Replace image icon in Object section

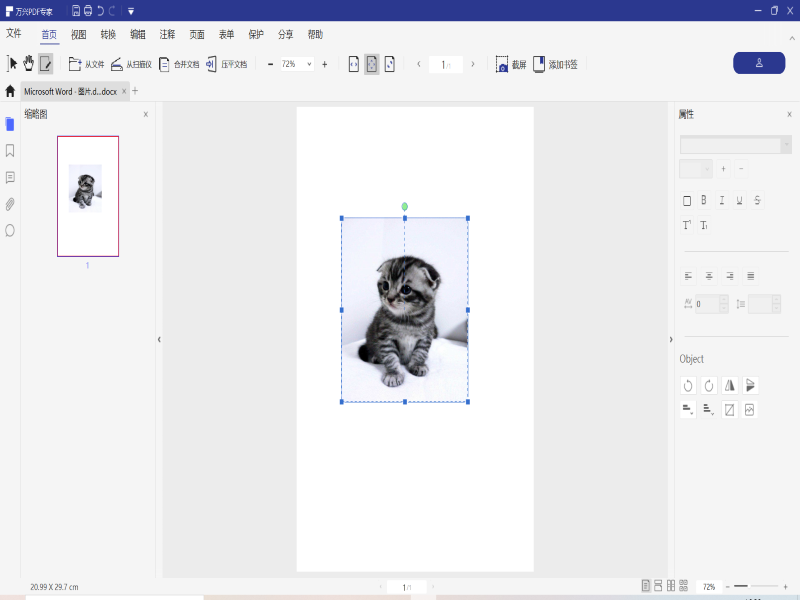click(749, 410)
